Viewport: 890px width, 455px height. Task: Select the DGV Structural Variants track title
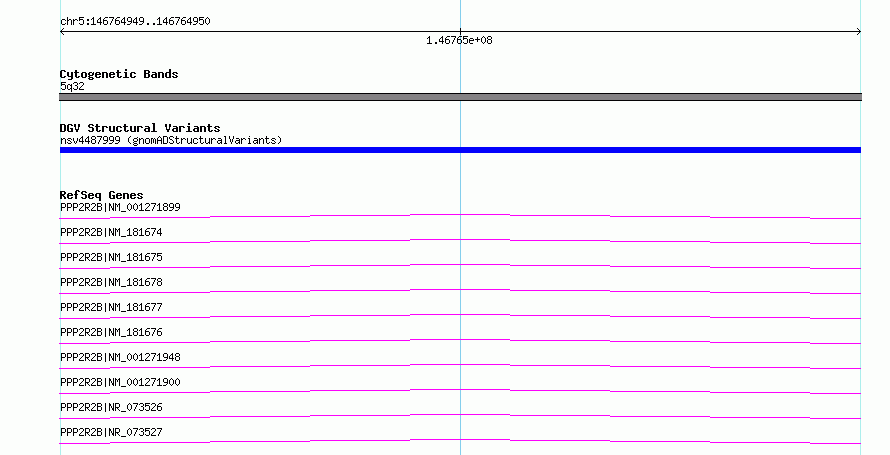pyautogui.click(x=140, y=128)
